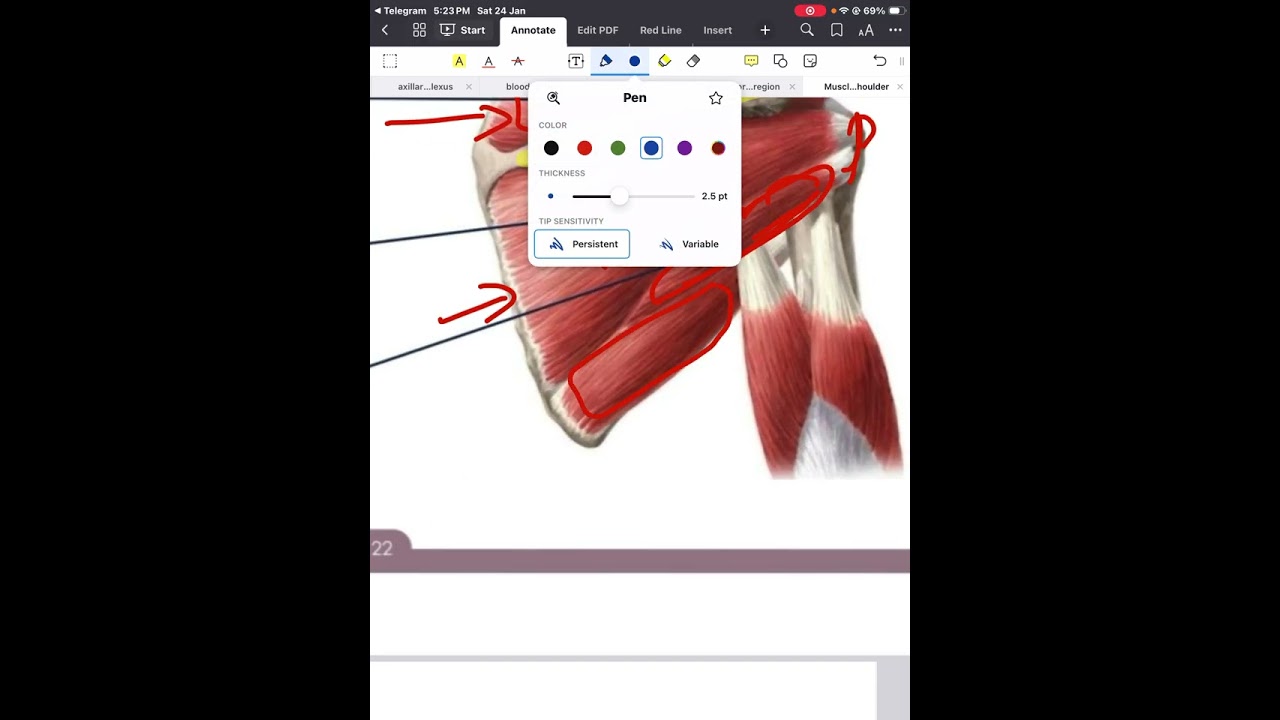The width and height of the screenshot is (1280, 720).
Task: Open the search magnifier
Action: pos(807,30)
